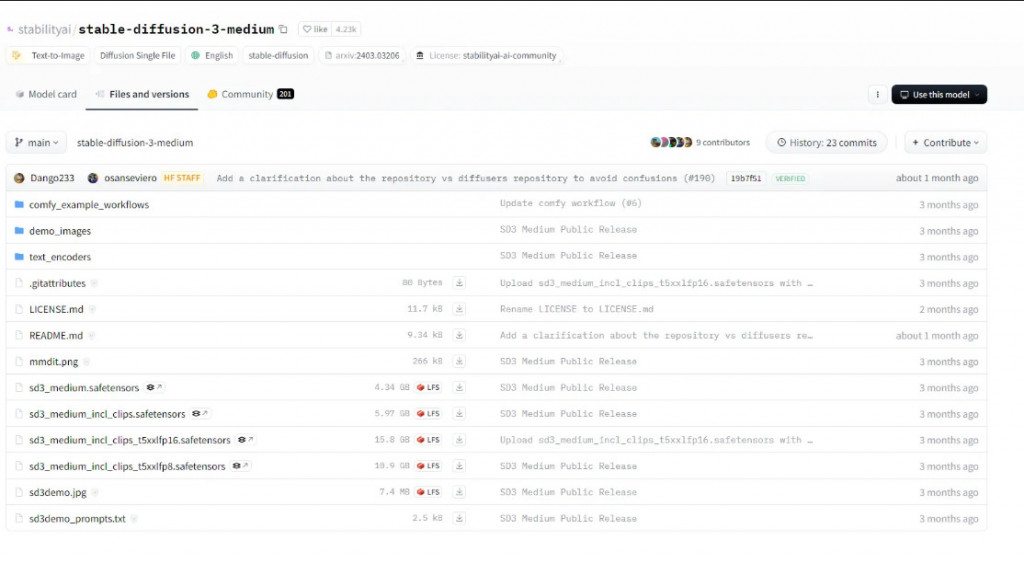The height and width of the screenshot is (575, 1024).
Task: Open the sd3demo_prompts.txt file name
Action: (x=77, y=518)
